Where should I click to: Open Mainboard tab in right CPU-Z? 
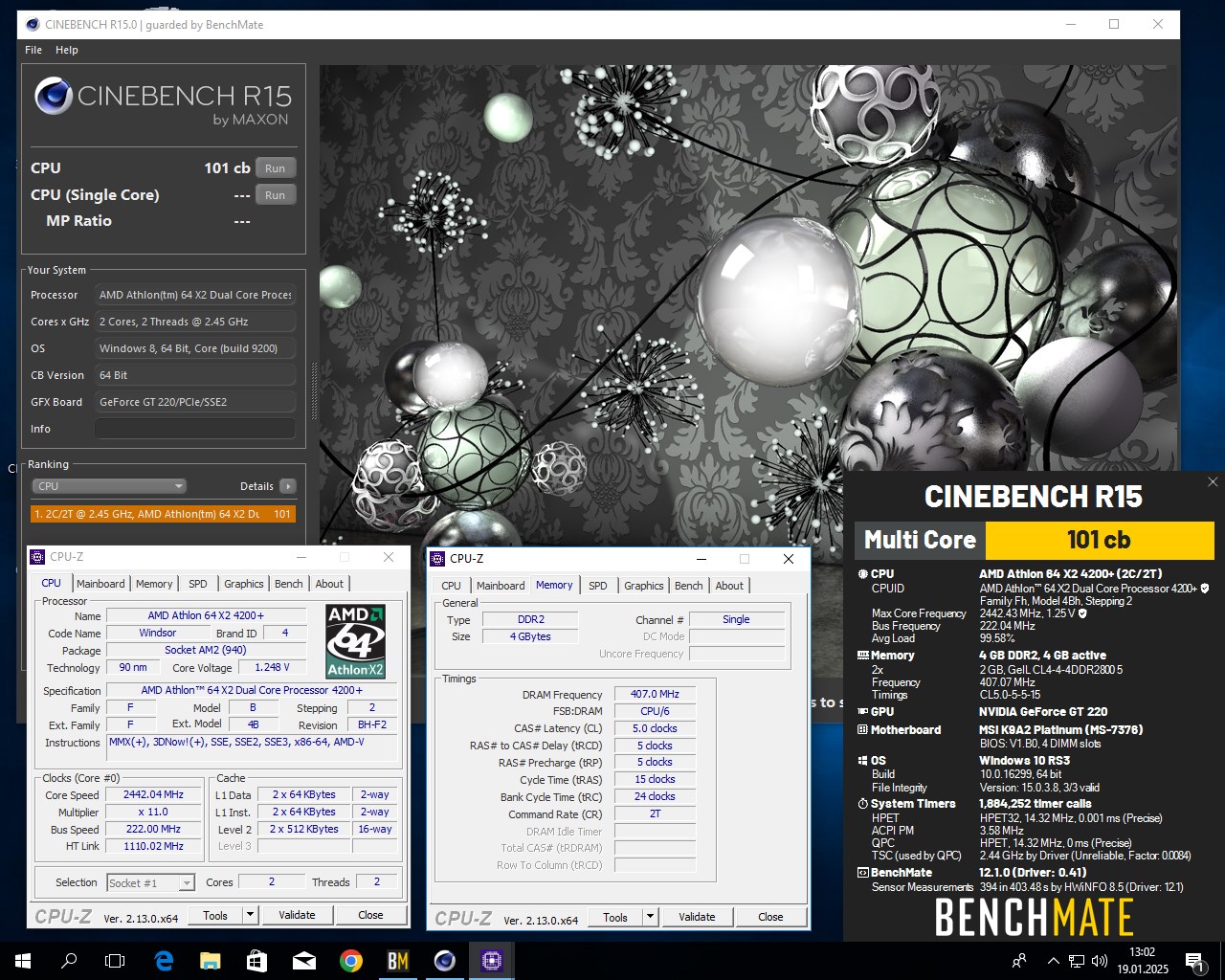pos(501,586)
